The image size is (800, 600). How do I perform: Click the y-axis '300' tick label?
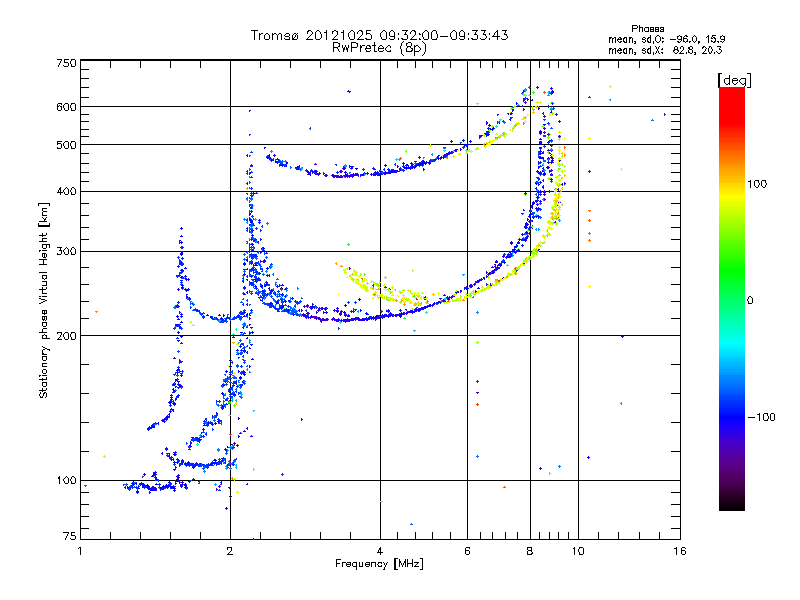[x=66, y=252]
